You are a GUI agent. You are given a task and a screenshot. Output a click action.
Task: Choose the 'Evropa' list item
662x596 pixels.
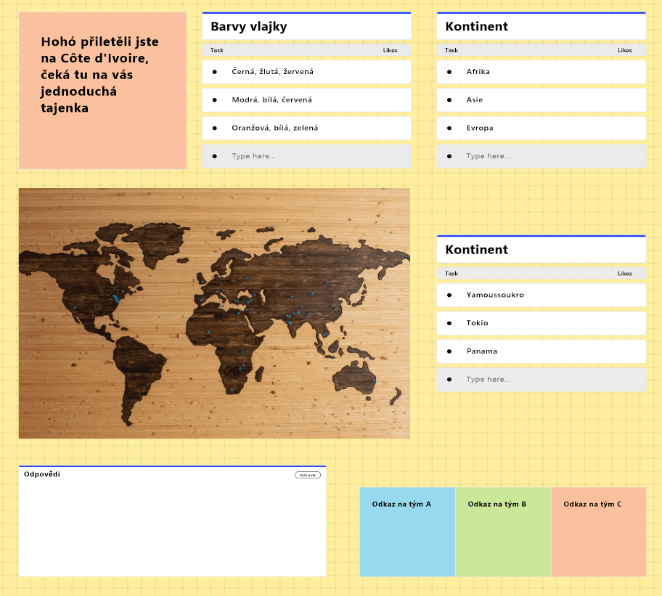coord(541,128)
